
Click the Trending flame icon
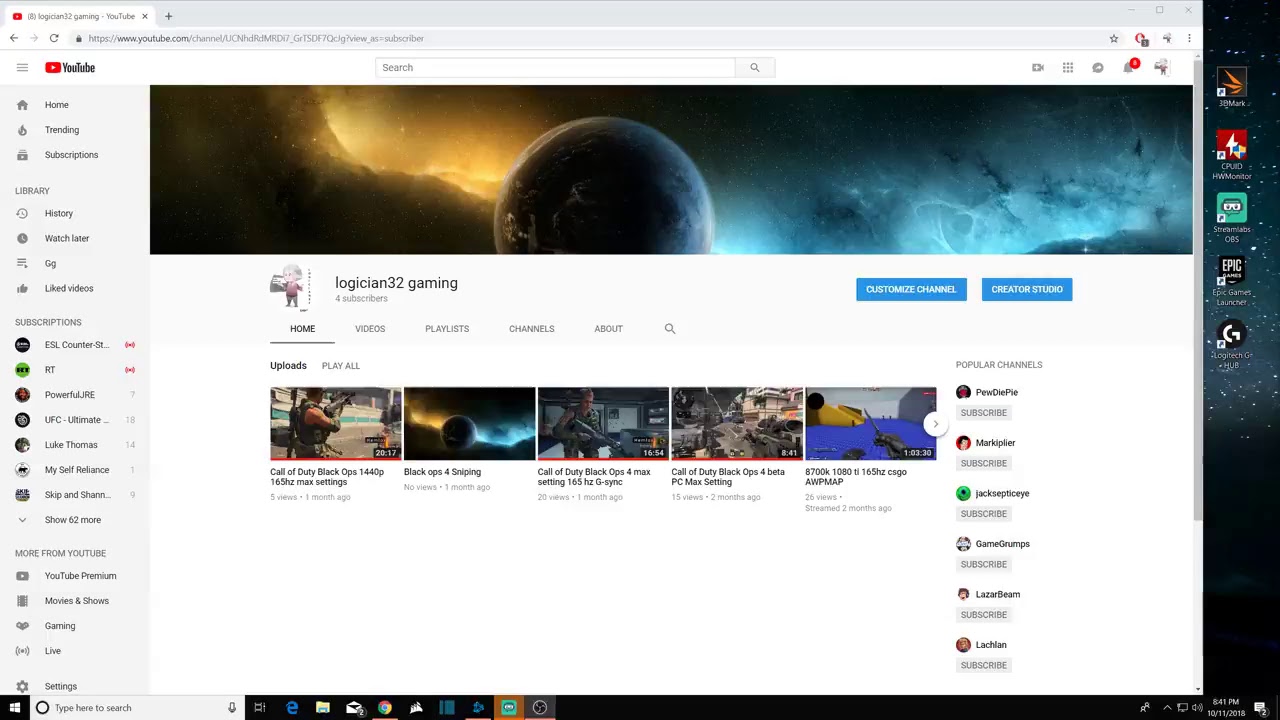coord(22,130)
